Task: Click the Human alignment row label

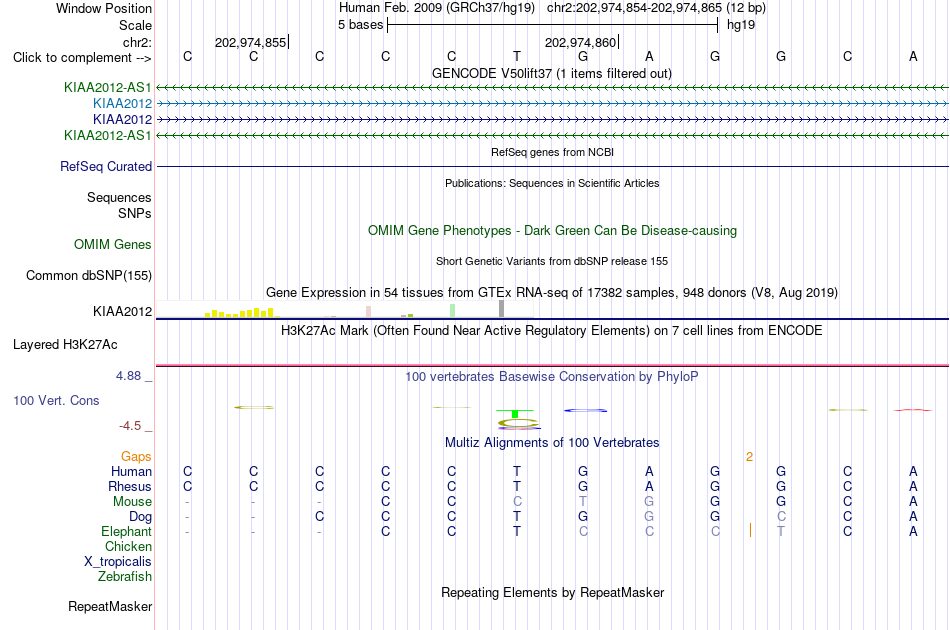Action: tap(131, 471)
